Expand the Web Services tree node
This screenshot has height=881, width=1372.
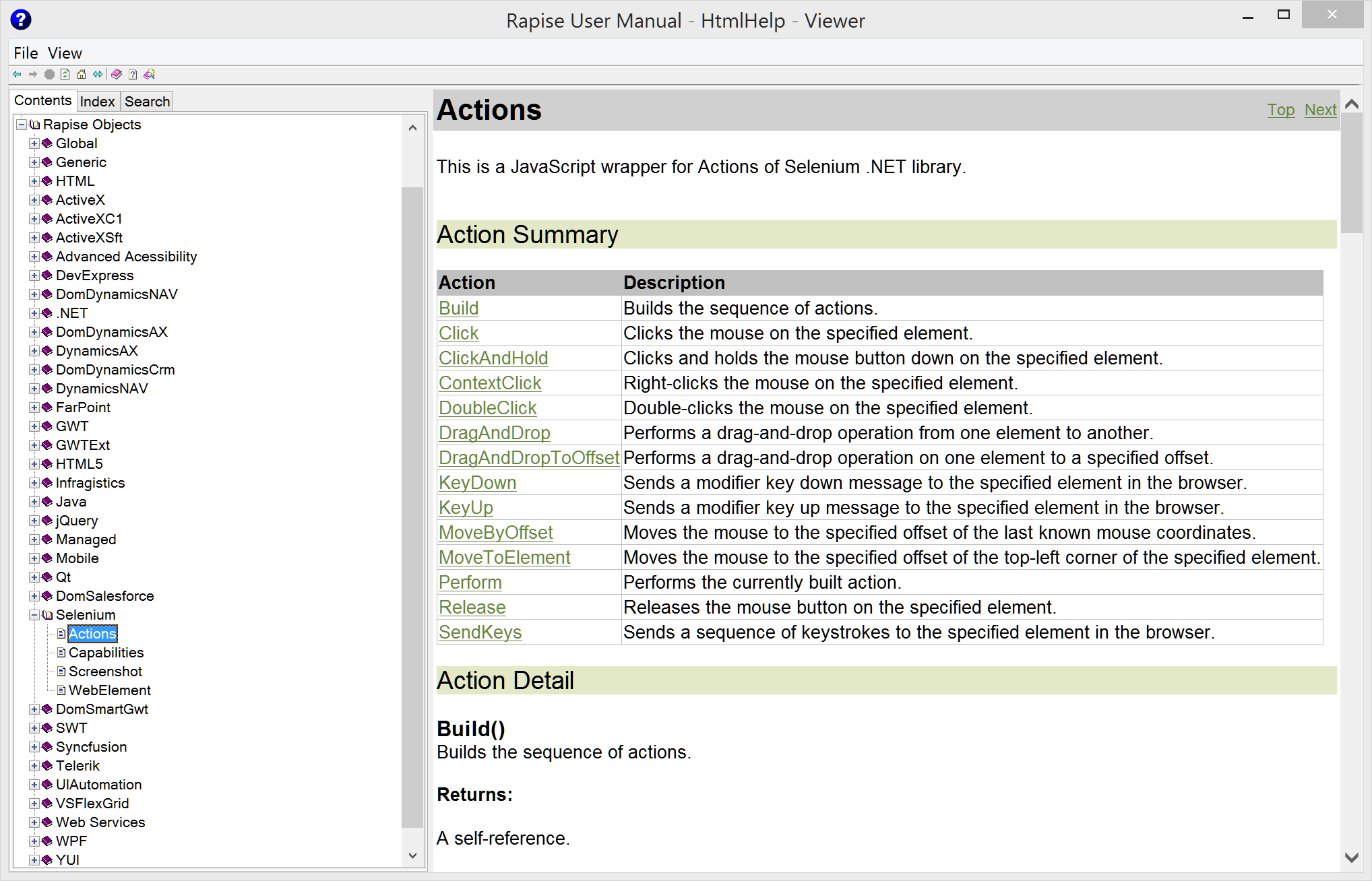pos(34,822)
